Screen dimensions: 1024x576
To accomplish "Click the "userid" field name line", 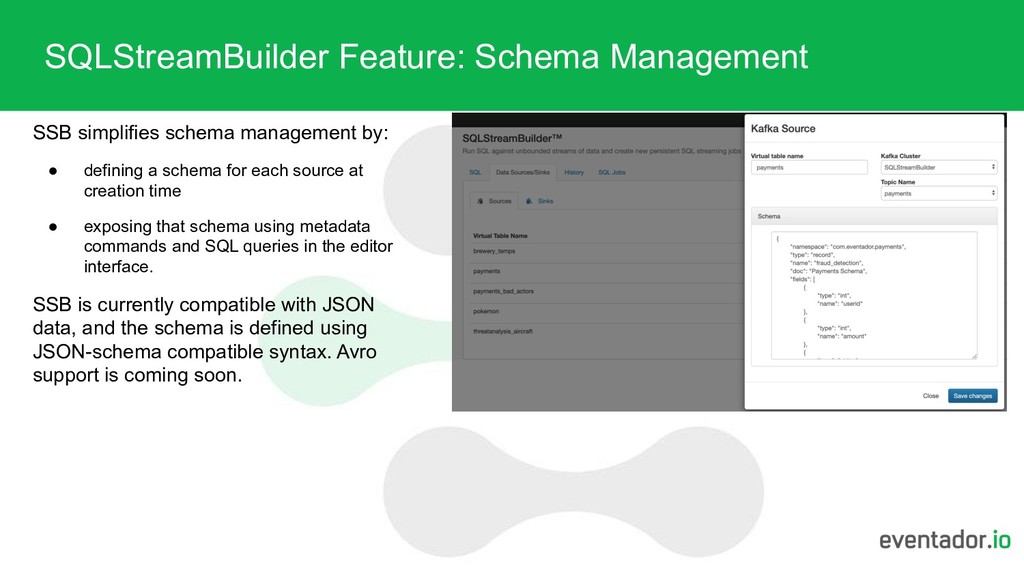I will click(x=840, y=304).
